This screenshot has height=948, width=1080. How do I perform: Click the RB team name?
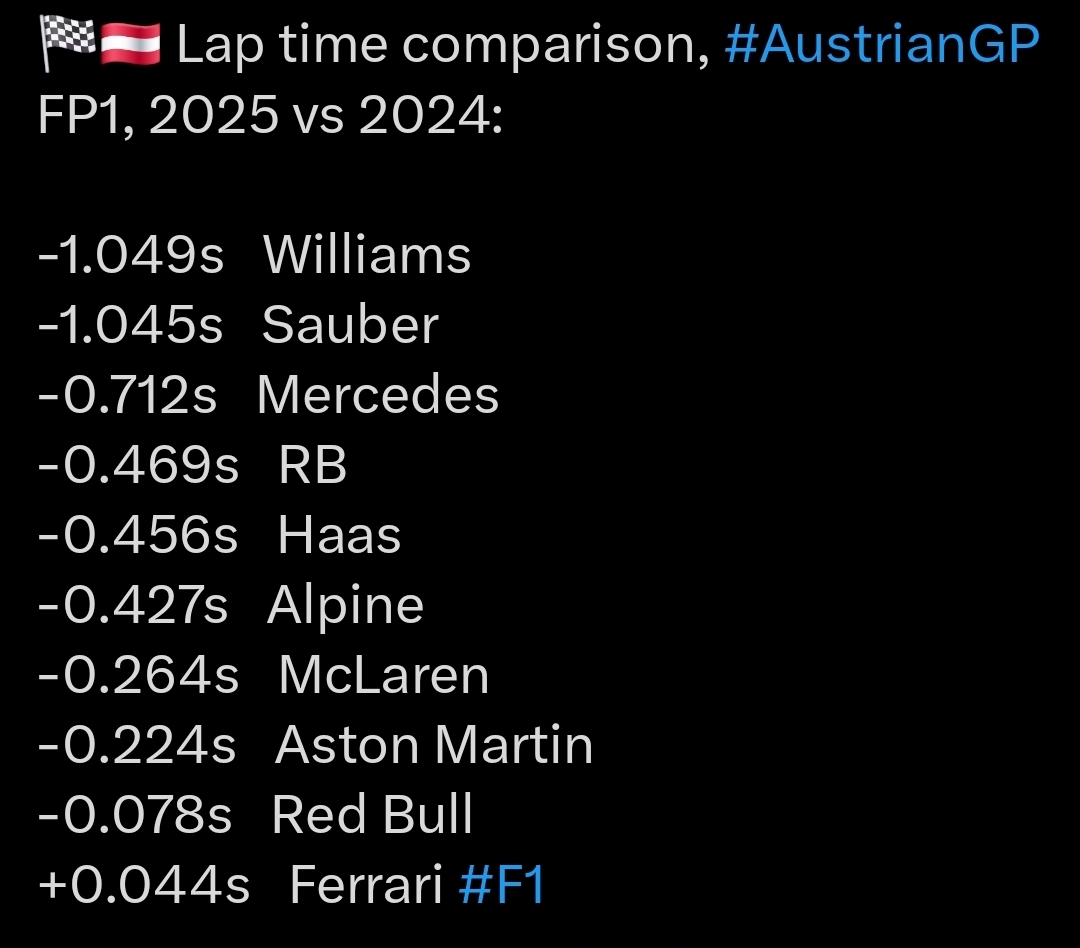(312, 465)
